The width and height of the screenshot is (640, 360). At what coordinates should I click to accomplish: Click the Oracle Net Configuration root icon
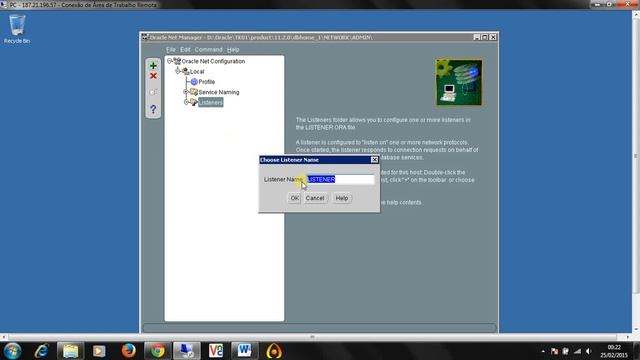(x=177, y=61)
